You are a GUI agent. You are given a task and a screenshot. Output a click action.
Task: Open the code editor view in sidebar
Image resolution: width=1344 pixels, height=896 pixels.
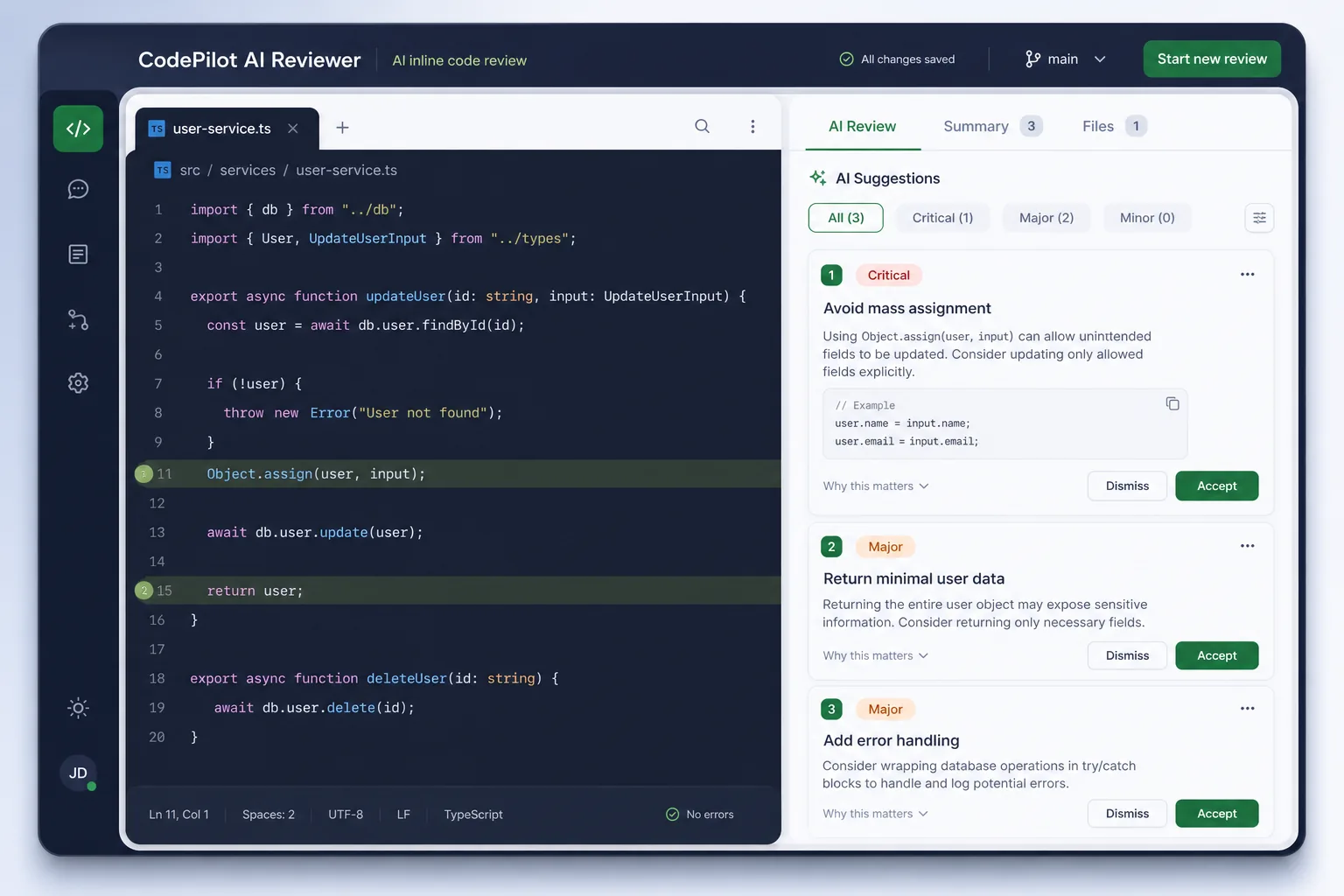point(78,129)
